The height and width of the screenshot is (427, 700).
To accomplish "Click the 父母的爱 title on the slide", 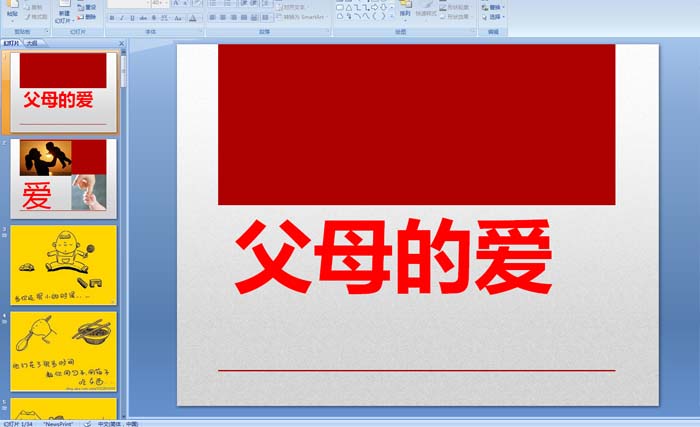I will coord(394,257).
